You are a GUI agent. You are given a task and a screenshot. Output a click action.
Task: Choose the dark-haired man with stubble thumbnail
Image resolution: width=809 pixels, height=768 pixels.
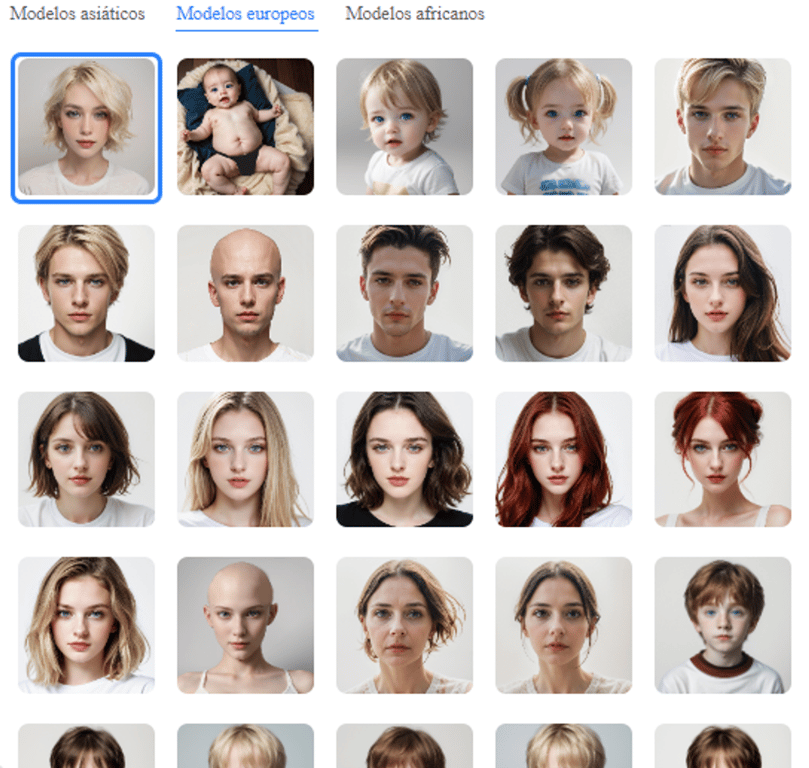click(x=404, y=293)
